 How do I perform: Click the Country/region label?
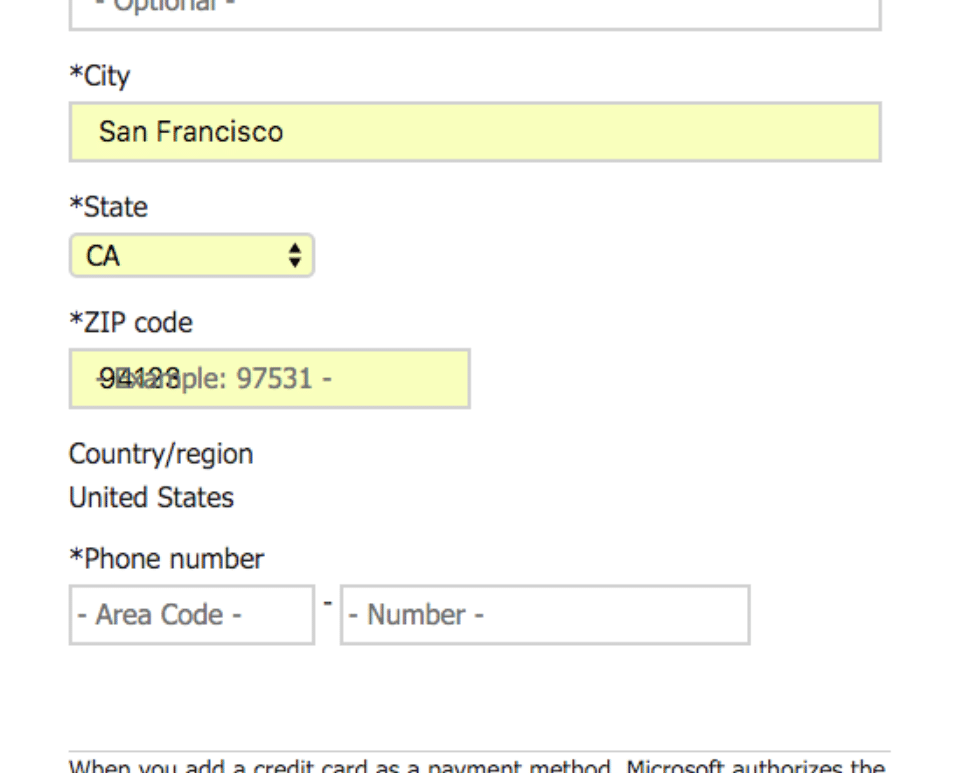click(x=159, y=453)
